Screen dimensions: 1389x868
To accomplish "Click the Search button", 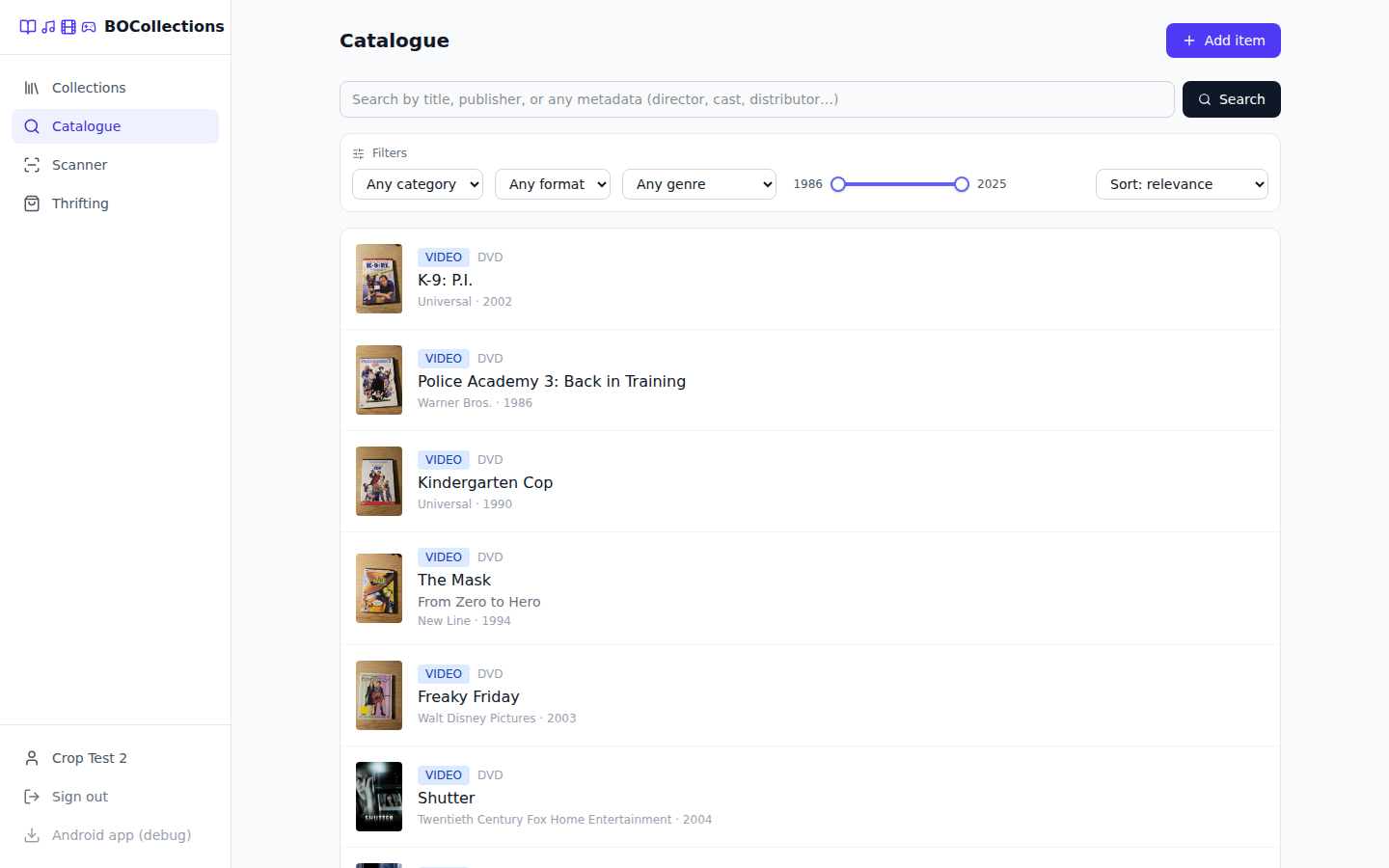I will 1232,99.
